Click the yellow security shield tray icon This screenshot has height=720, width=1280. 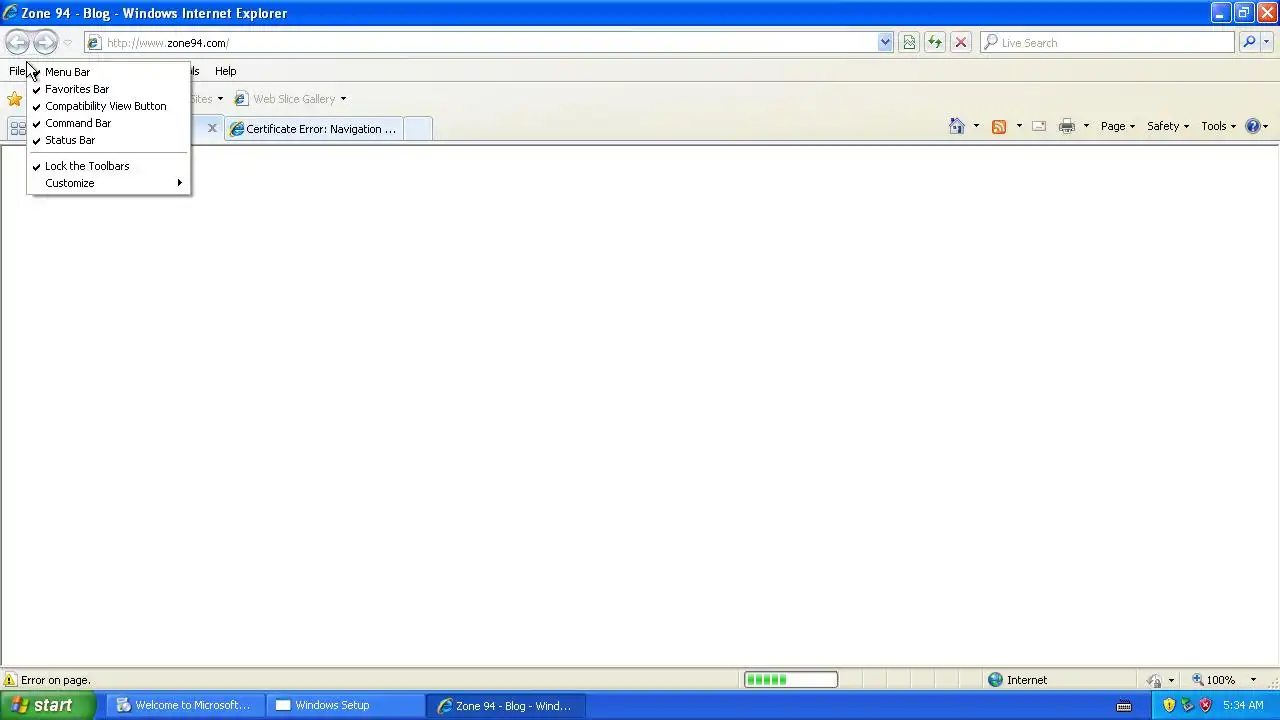[x=1169, y=705]
